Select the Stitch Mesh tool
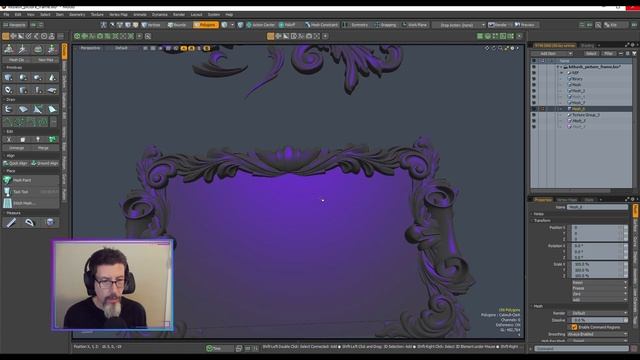This screenshot has height=360, width=640. point(31,203)
